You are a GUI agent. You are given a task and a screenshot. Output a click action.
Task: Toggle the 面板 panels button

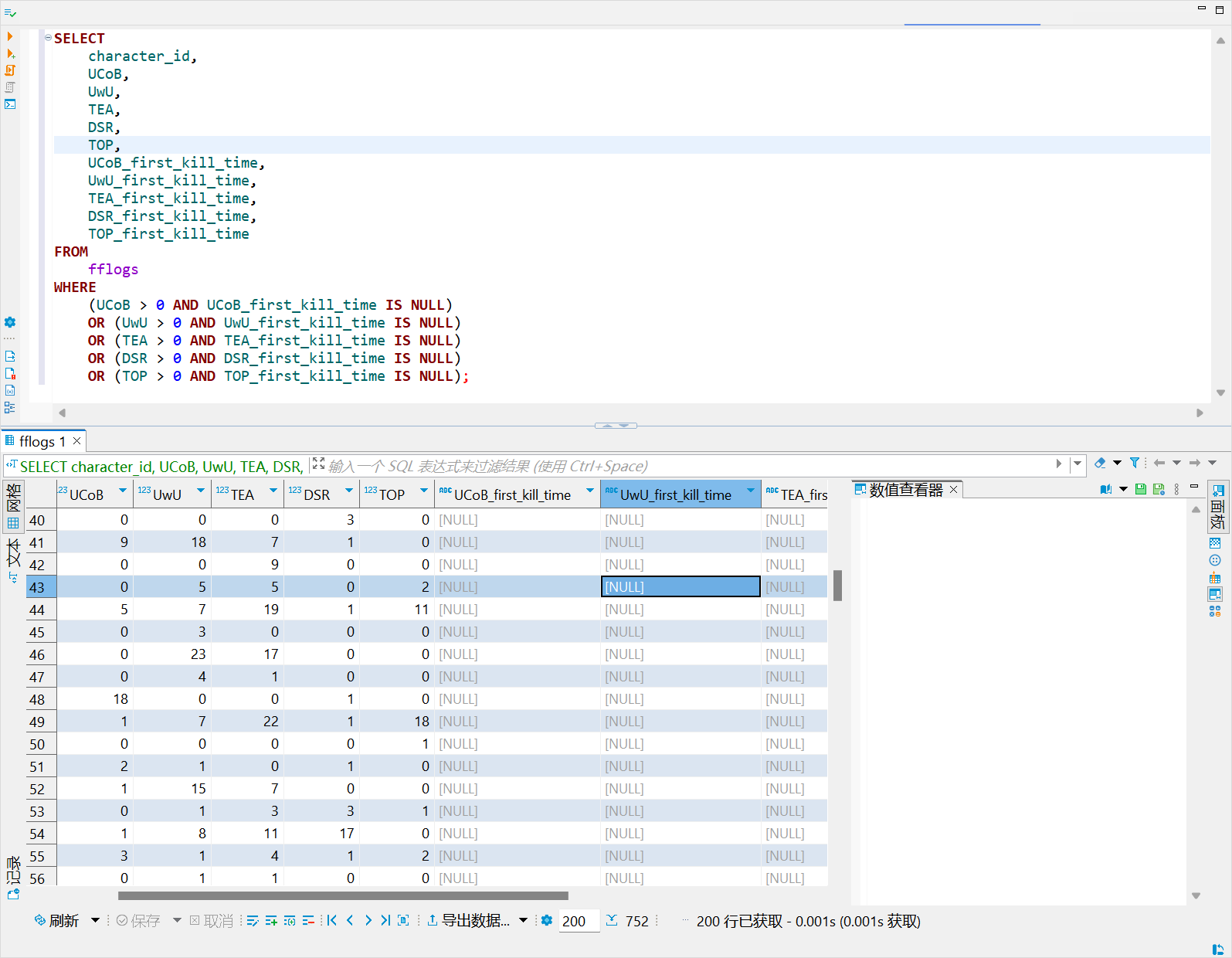pos(1217,507)
